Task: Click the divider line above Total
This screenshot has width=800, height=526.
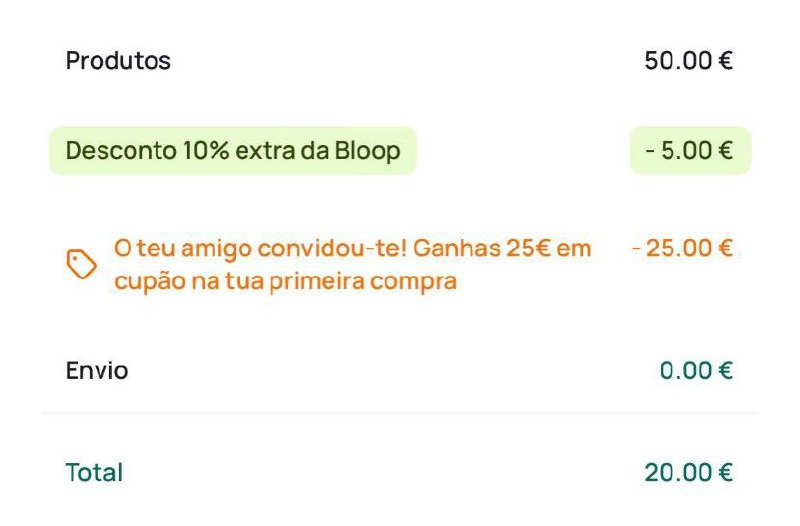Action: [x=400, y=413]
